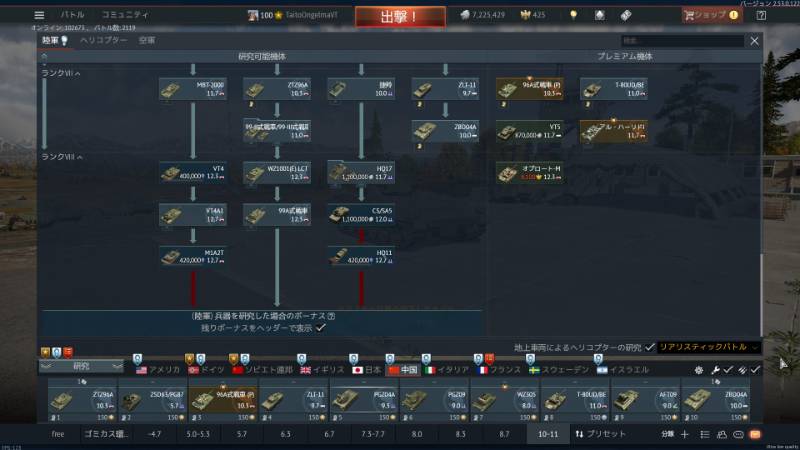Select the ZTZ96A tank in research tree
Image resolution: width=800 pixels, height=450 pixels.
277,89
